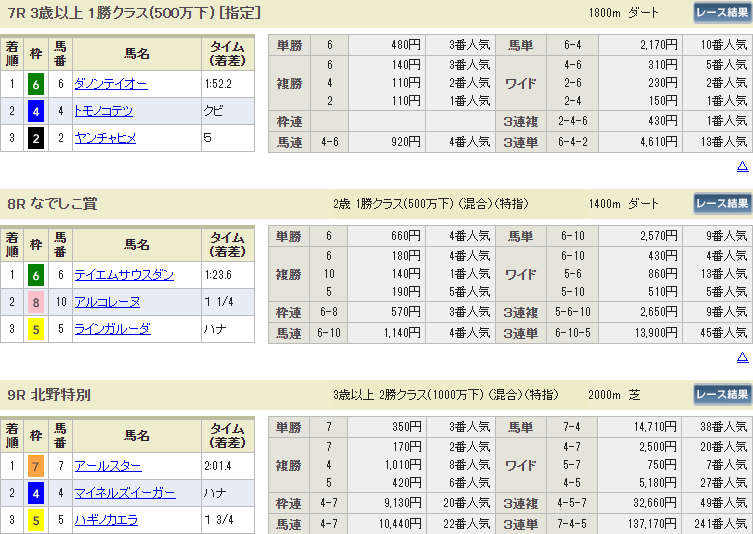Select blue frame 4 badge for トモノコテツ
Viewport: 753px width, 534px height.
click(x=36, y=111)
